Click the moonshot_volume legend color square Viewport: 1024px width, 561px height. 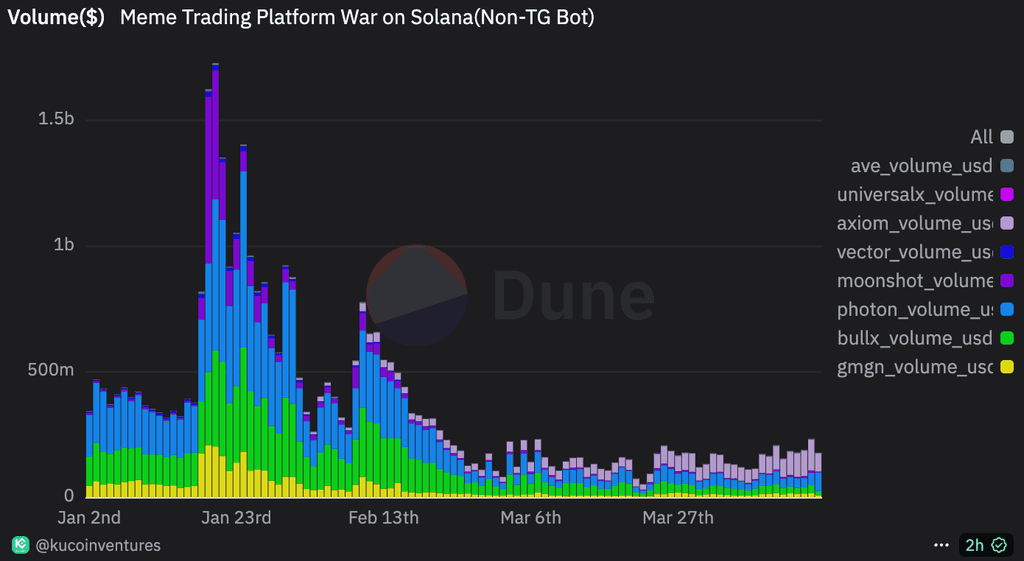[1007, 281]
